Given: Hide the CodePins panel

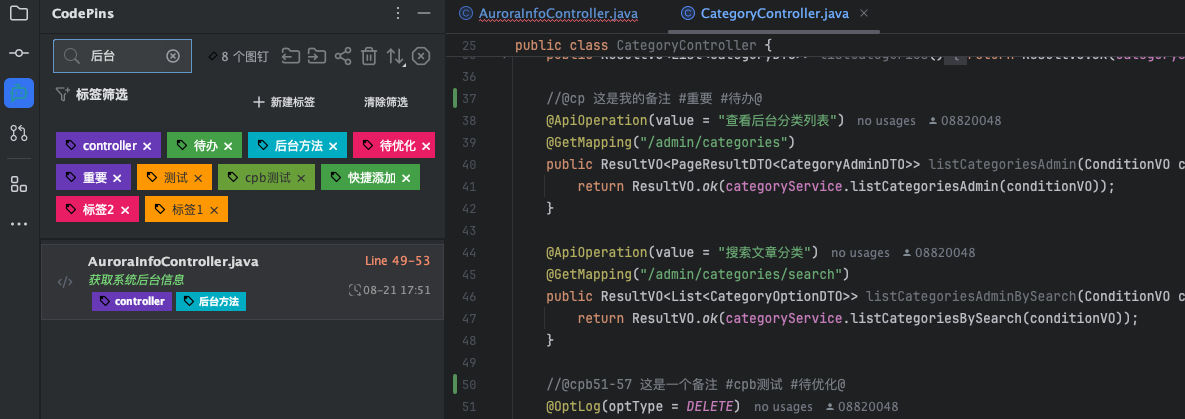Looking at the screenshot, I should coord(424,13).
